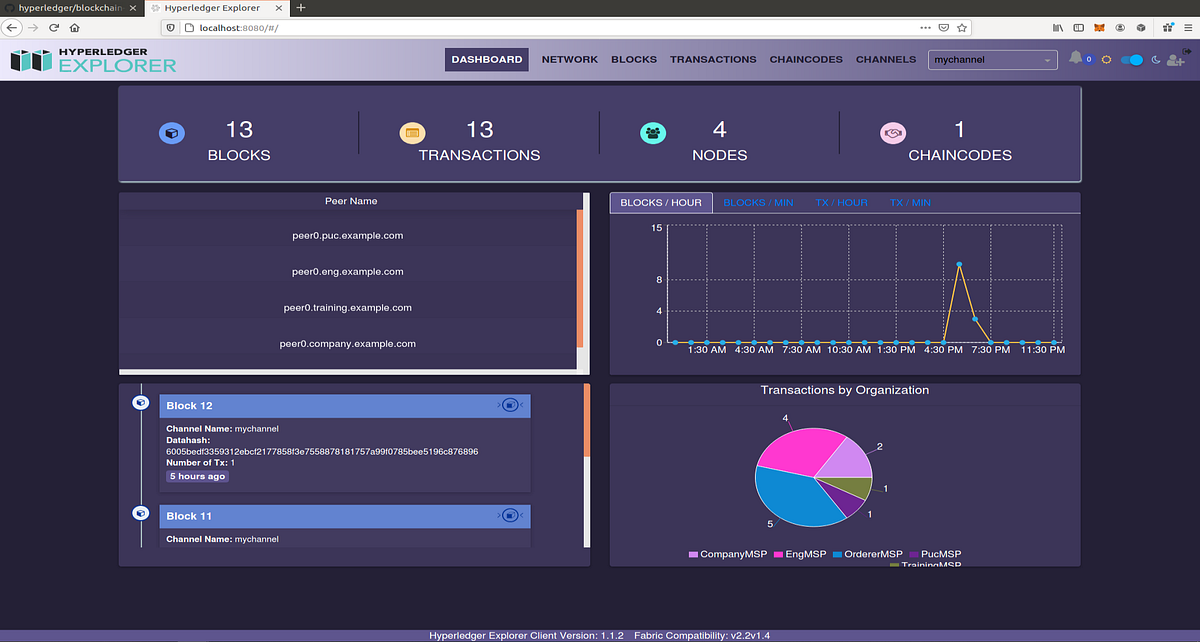Open the notifications bell icon
The image size is (1200, 642).
pyautogui.click(x=1075, y=59)
